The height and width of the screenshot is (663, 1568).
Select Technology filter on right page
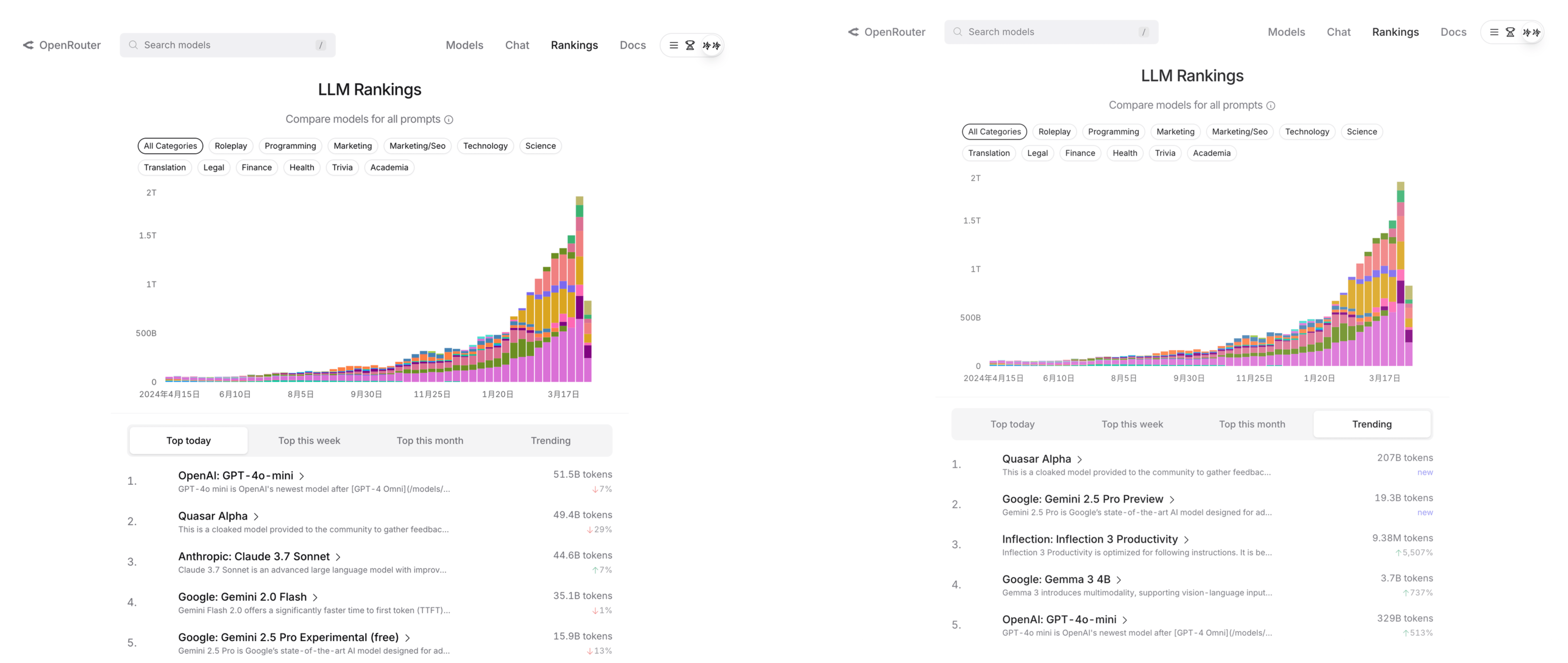tap(1307, 132)
